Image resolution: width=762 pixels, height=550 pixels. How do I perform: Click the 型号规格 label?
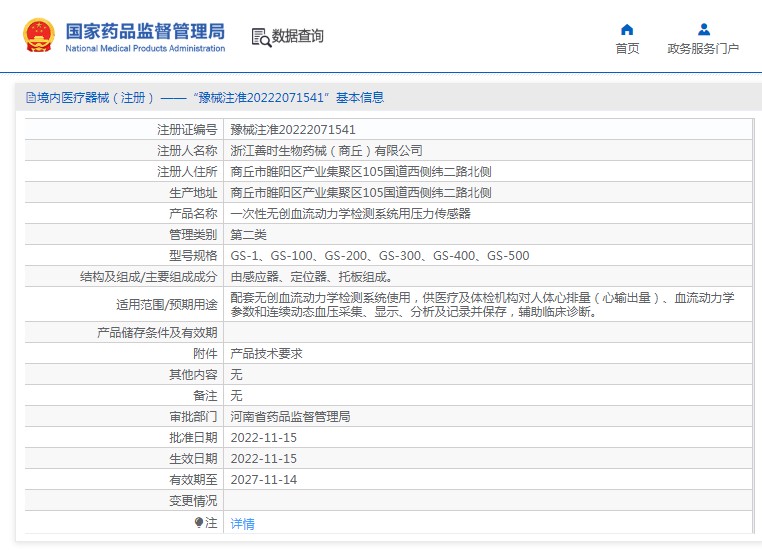(x=193, y=256)
